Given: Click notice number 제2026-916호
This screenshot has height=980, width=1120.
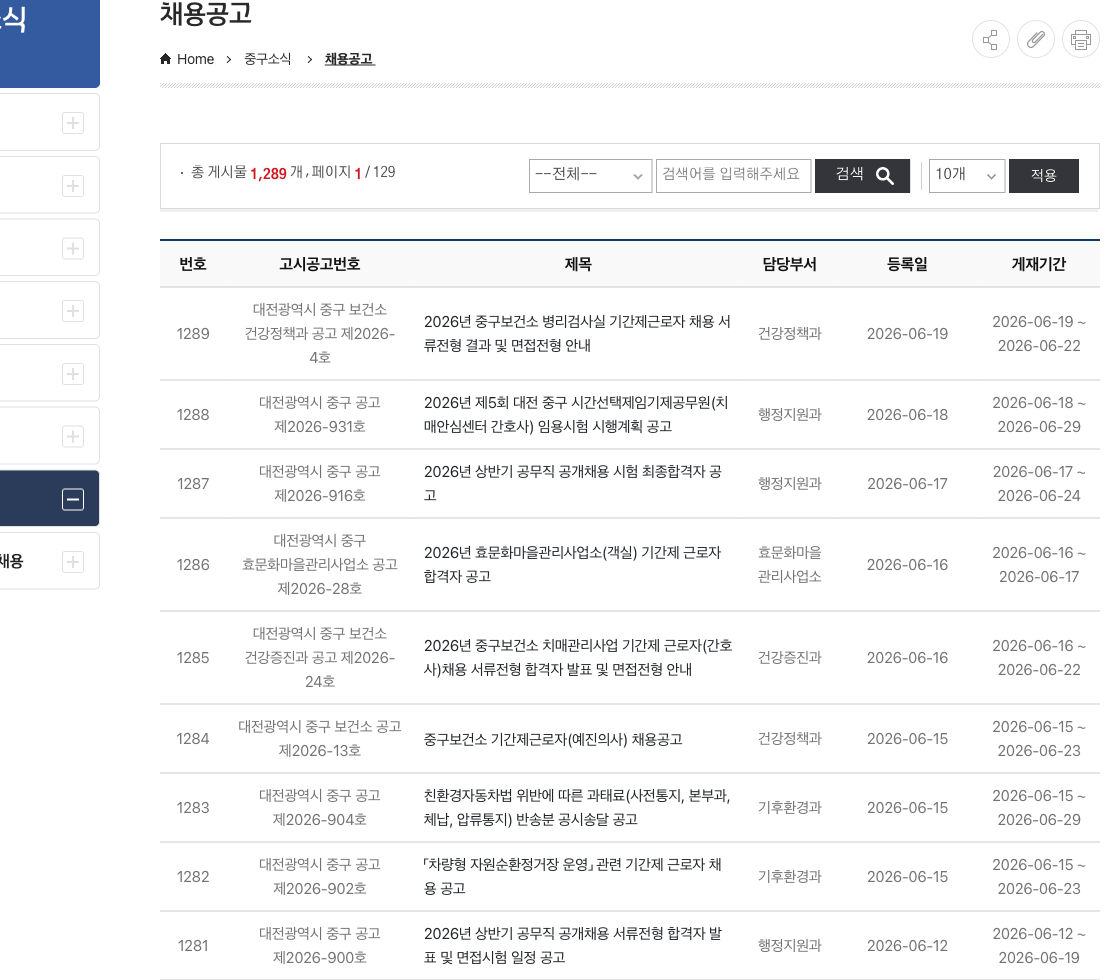Looking at the screenshot, I should pos(319,496).
